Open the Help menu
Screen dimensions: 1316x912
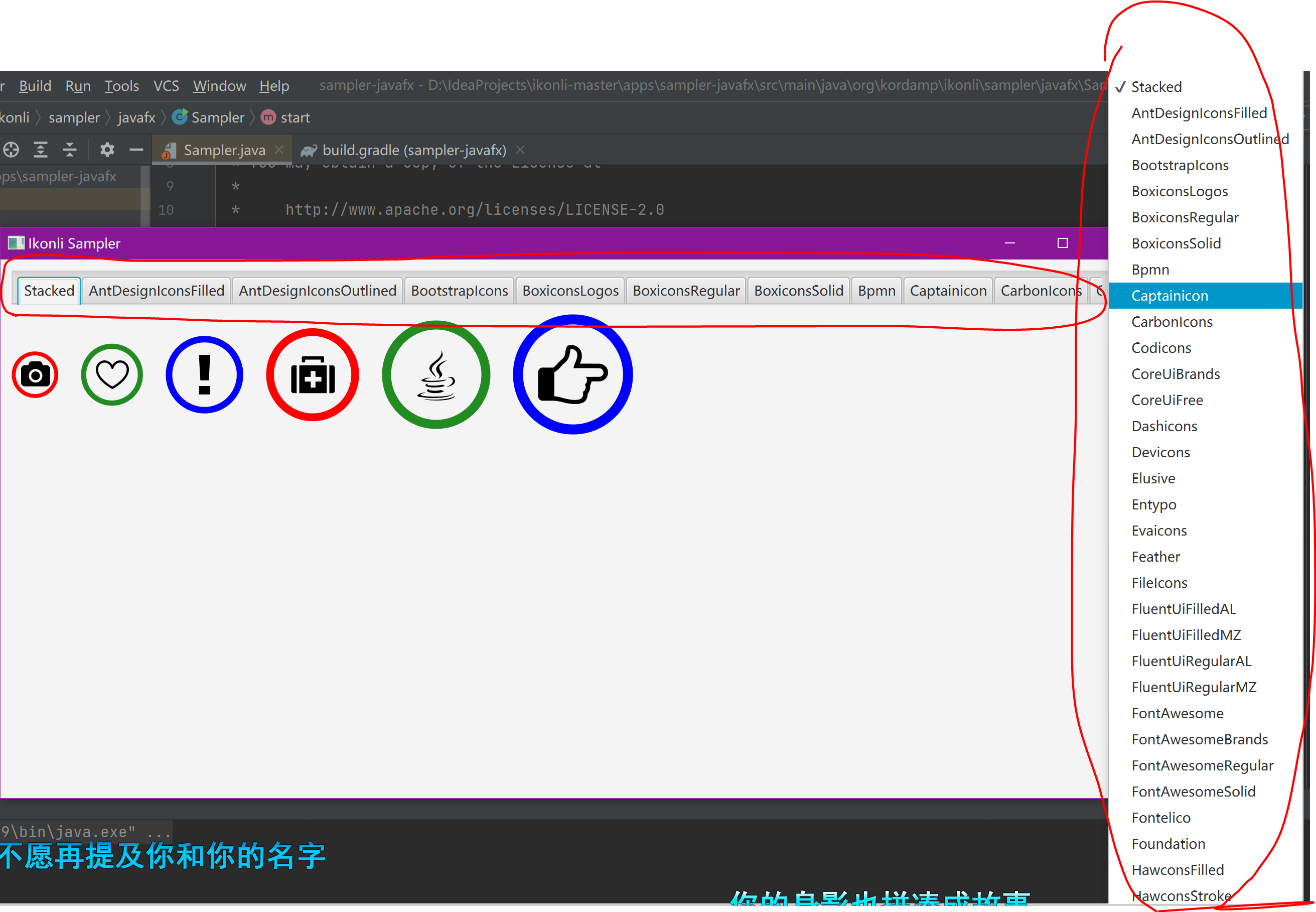click(274, 86)
